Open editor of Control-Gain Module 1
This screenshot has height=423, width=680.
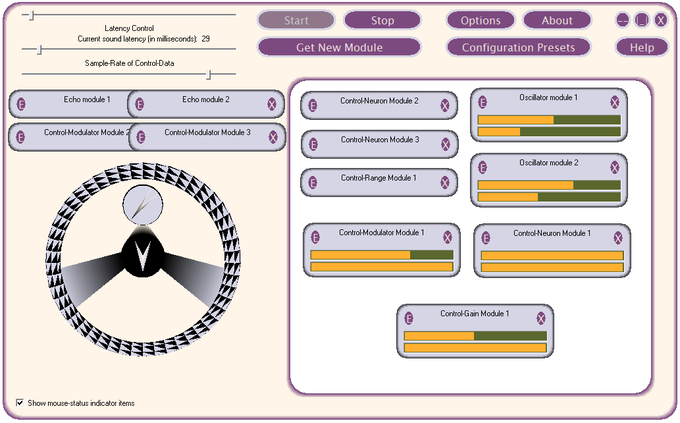point(409,318)
